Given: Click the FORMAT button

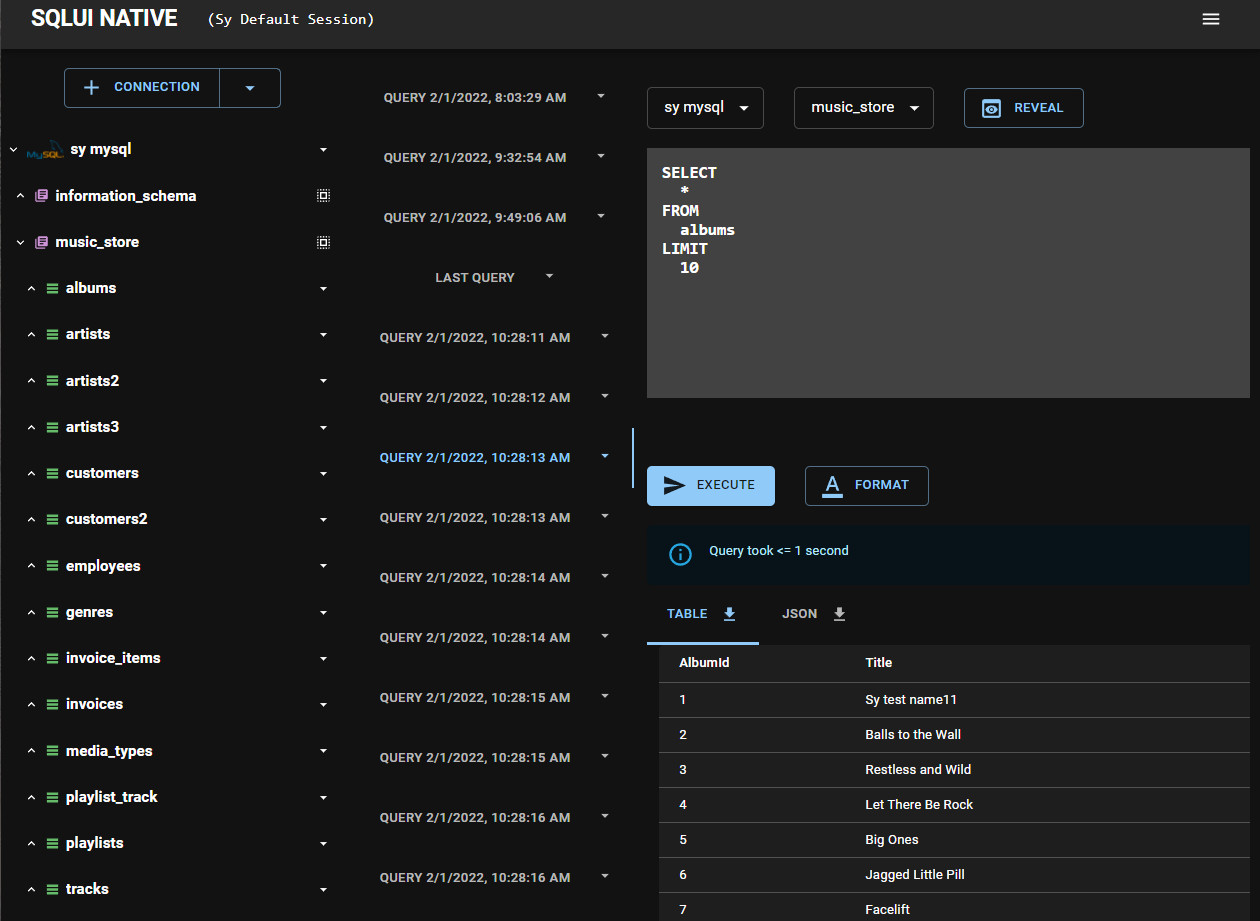Looking at the screenshot, I should [867, 485].
